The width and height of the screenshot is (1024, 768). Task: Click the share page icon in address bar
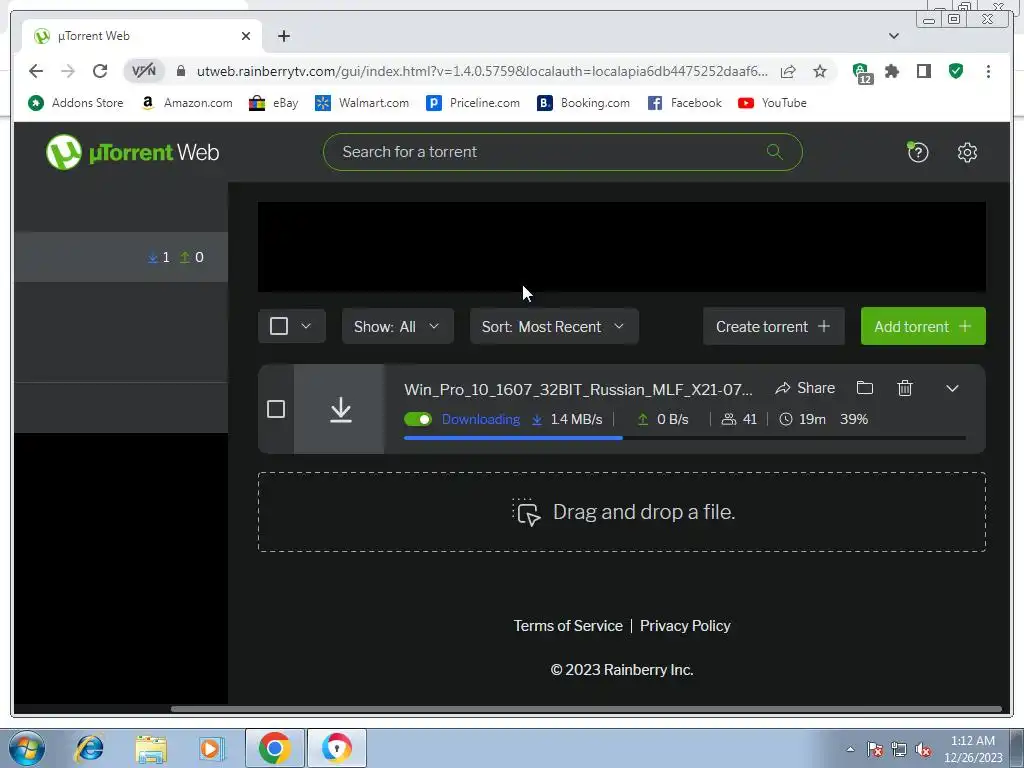pyautogui.click(x=788, y=71)
